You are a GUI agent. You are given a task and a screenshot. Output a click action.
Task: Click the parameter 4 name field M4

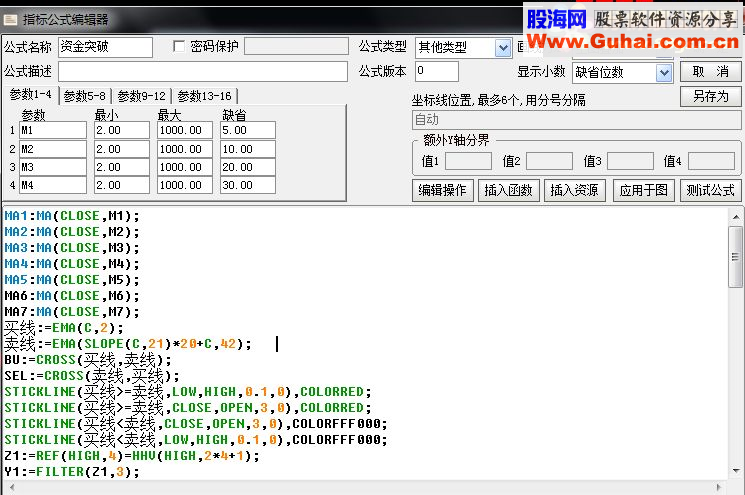point(53,185)
